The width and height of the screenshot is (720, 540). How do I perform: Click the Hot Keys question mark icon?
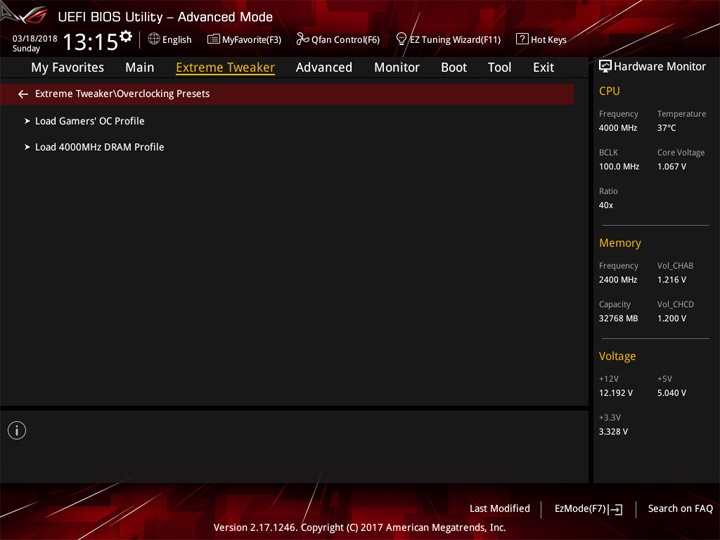point(522,39)
